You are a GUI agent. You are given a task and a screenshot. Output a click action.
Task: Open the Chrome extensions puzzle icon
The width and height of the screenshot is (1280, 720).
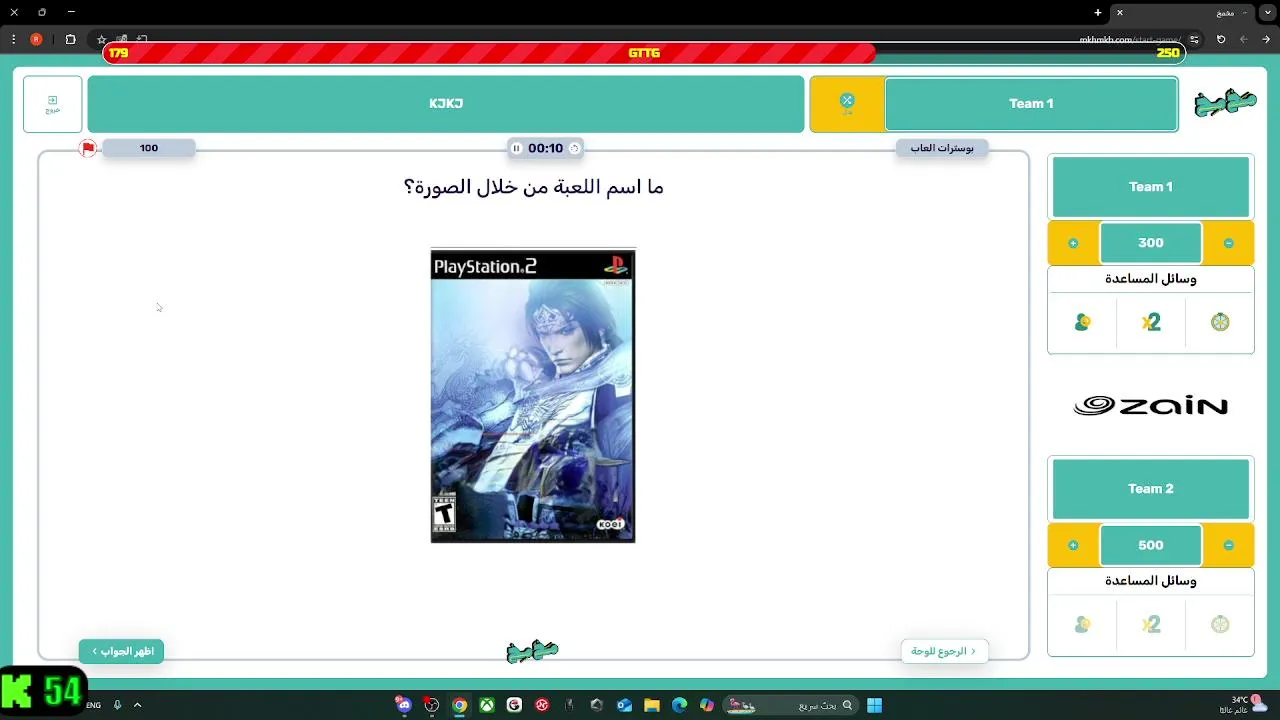coord(70,39)
